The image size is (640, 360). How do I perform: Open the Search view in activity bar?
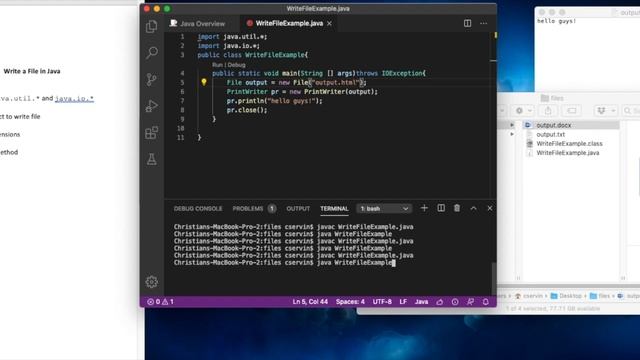tap(151, 53)
